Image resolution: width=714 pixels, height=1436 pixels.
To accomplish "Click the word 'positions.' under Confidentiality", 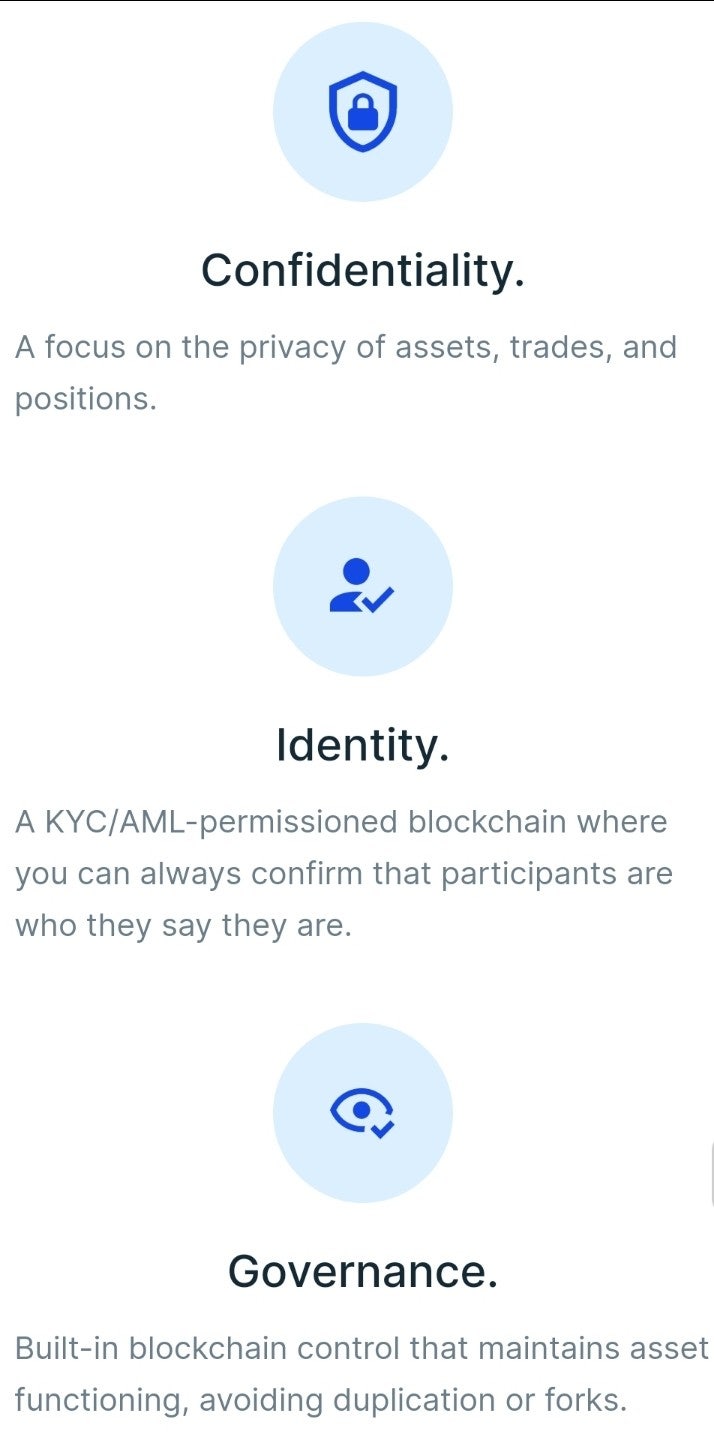I will click(x=86, y=400).
